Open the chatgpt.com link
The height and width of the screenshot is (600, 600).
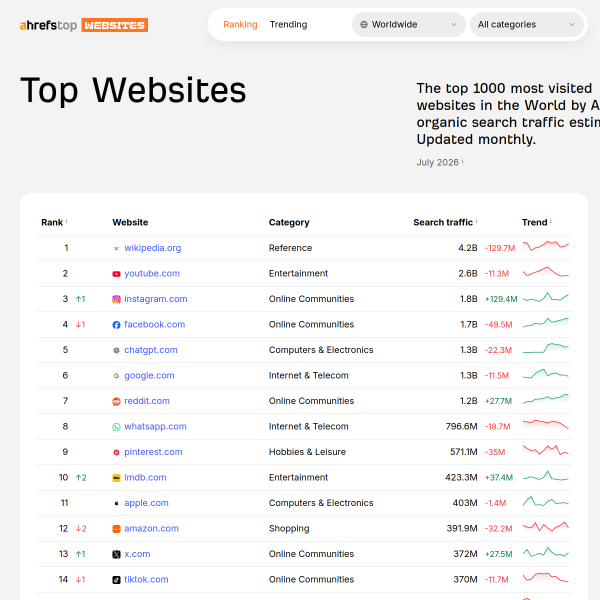click(151, 350)
